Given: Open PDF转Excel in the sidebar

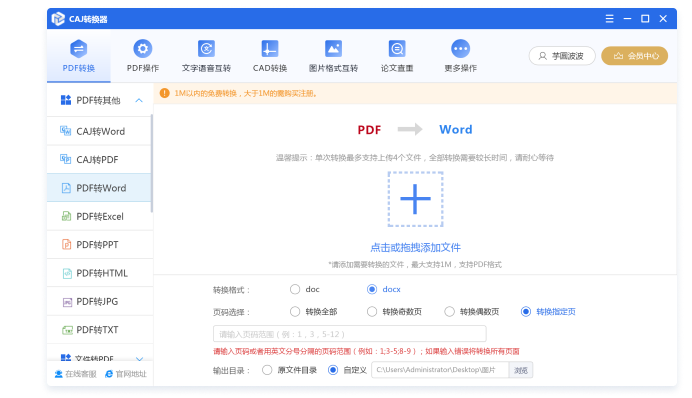Looking at the screenshot, I should (100, 216).
